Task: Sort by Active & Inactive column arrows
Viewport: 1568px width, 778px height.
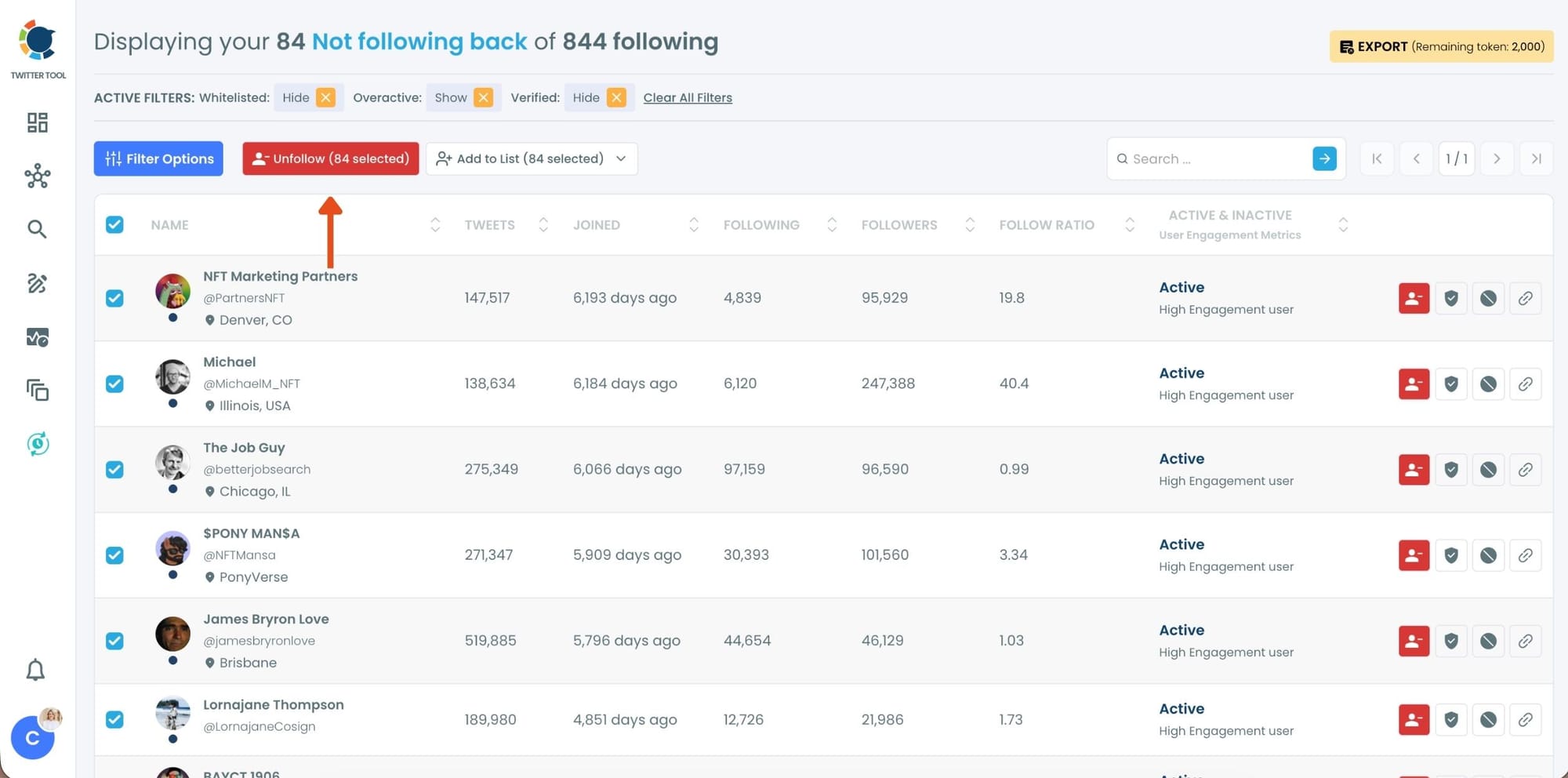Action: (x=1343, y=225)
